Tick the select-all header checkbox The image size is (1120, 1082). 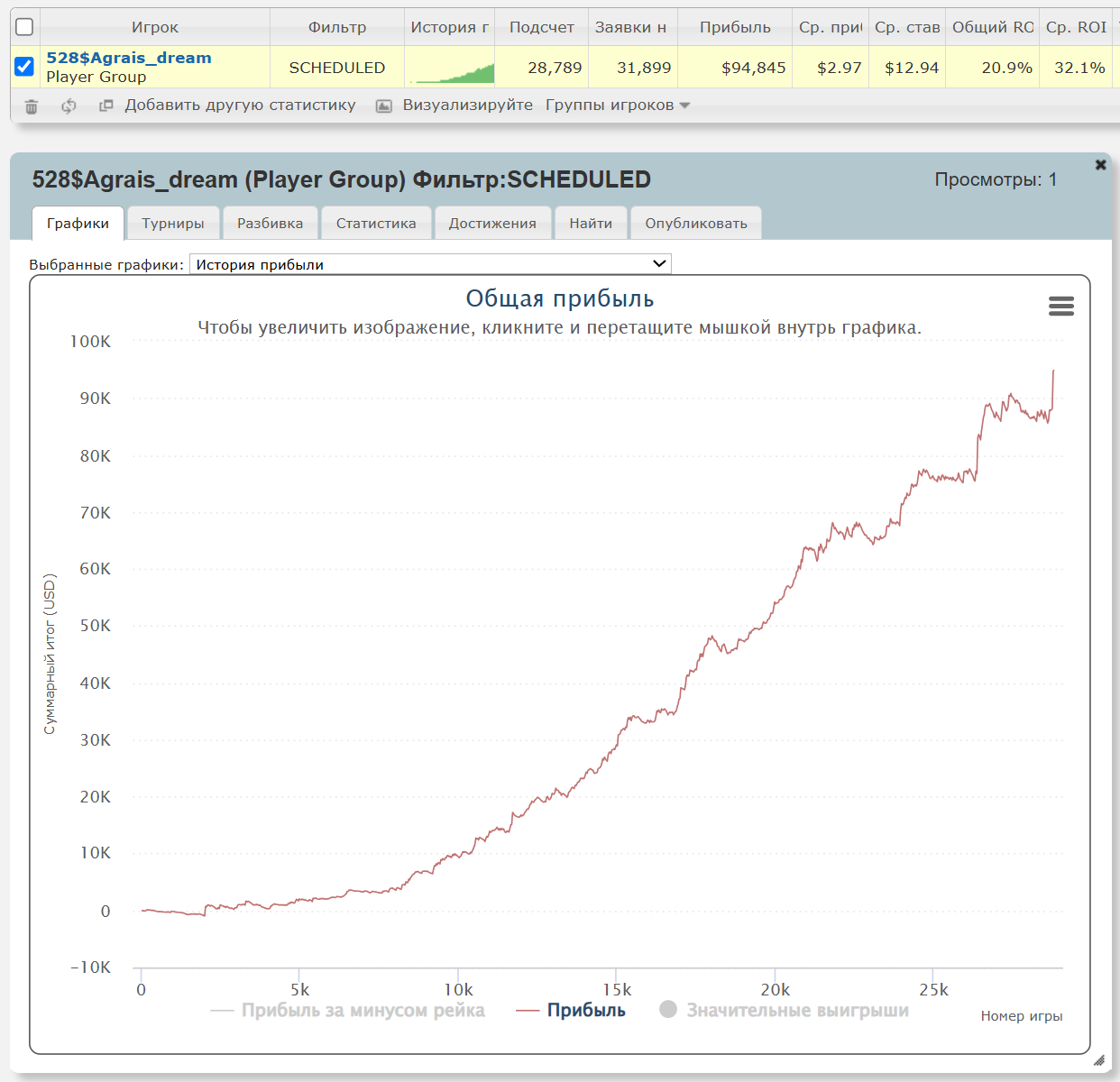tap(24, 27)
